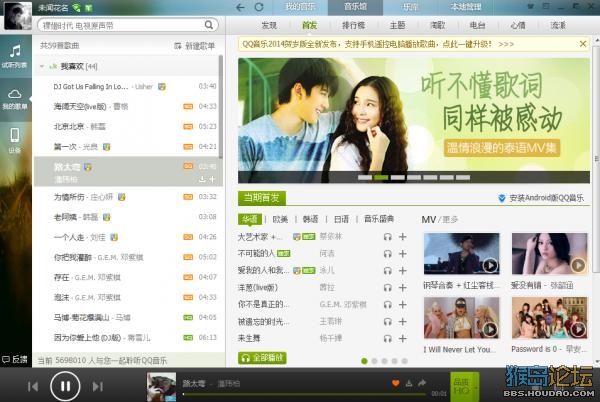Toggle the orange heart favorite in player bar
The height and width of the screenshot is (402, 600).
(x=396, y=383)
